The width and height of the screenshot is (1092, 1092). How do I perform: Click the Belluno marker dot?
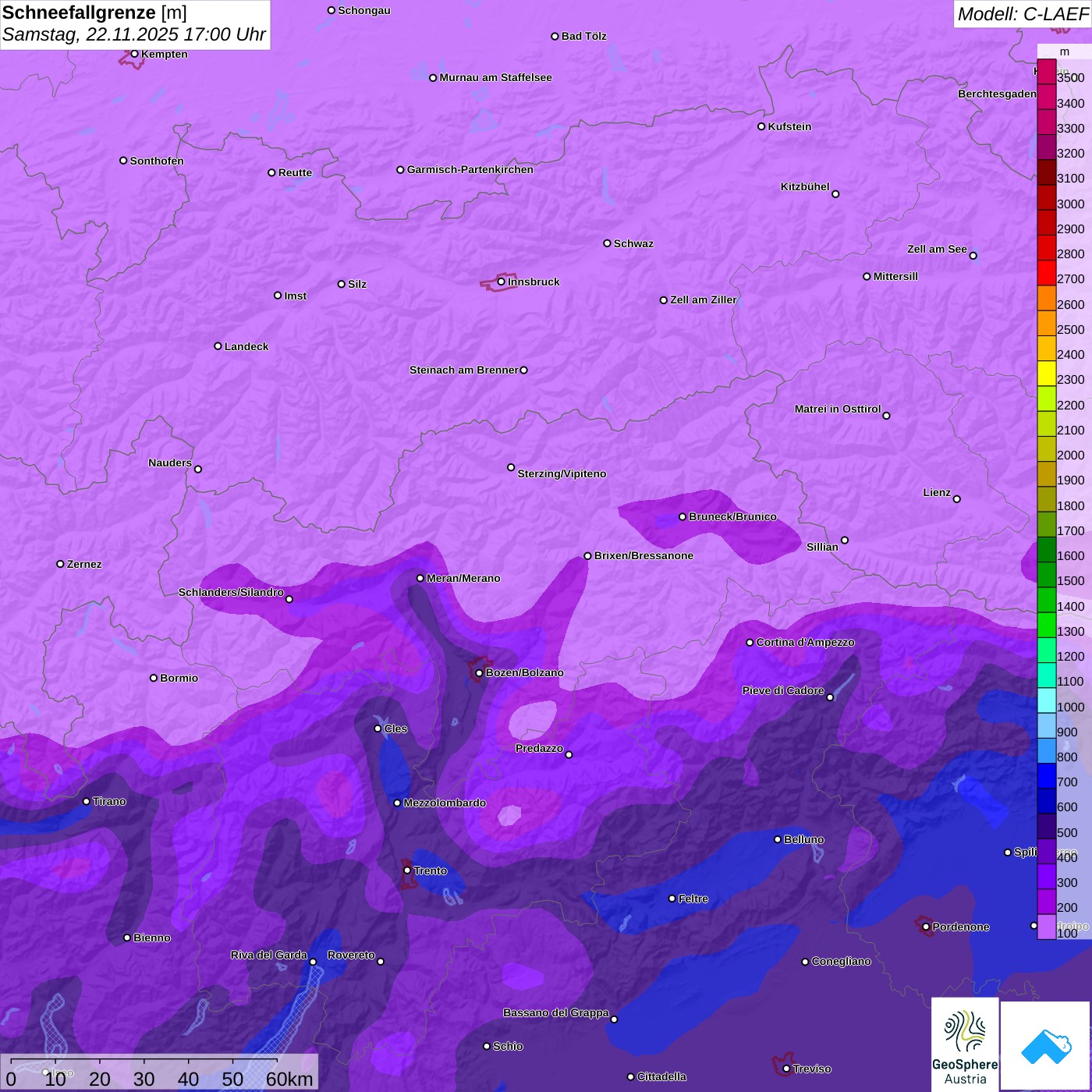(778, 839)
